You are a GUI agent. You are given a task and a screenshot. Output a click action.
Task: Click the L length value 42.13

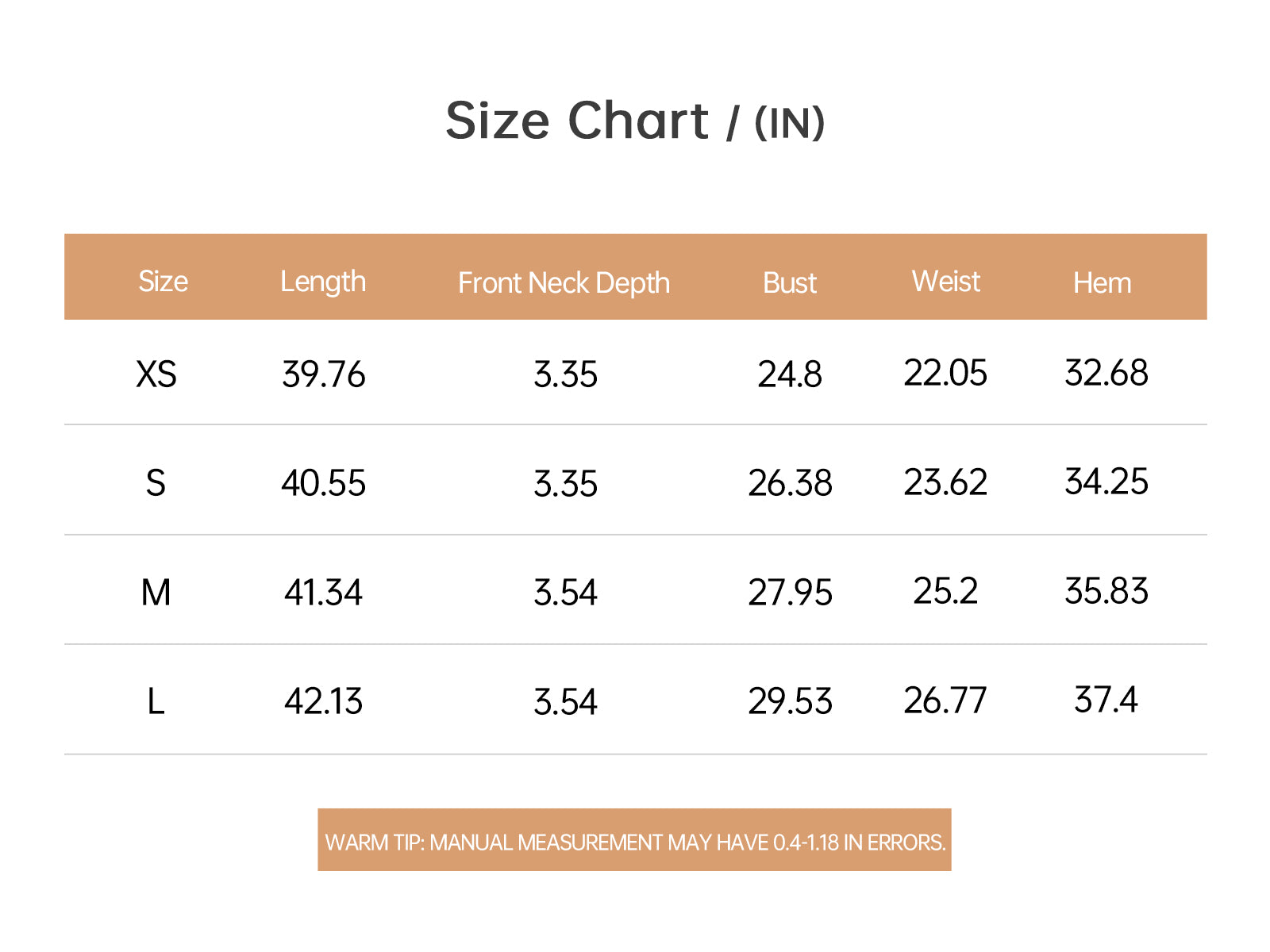coord(324,701)
